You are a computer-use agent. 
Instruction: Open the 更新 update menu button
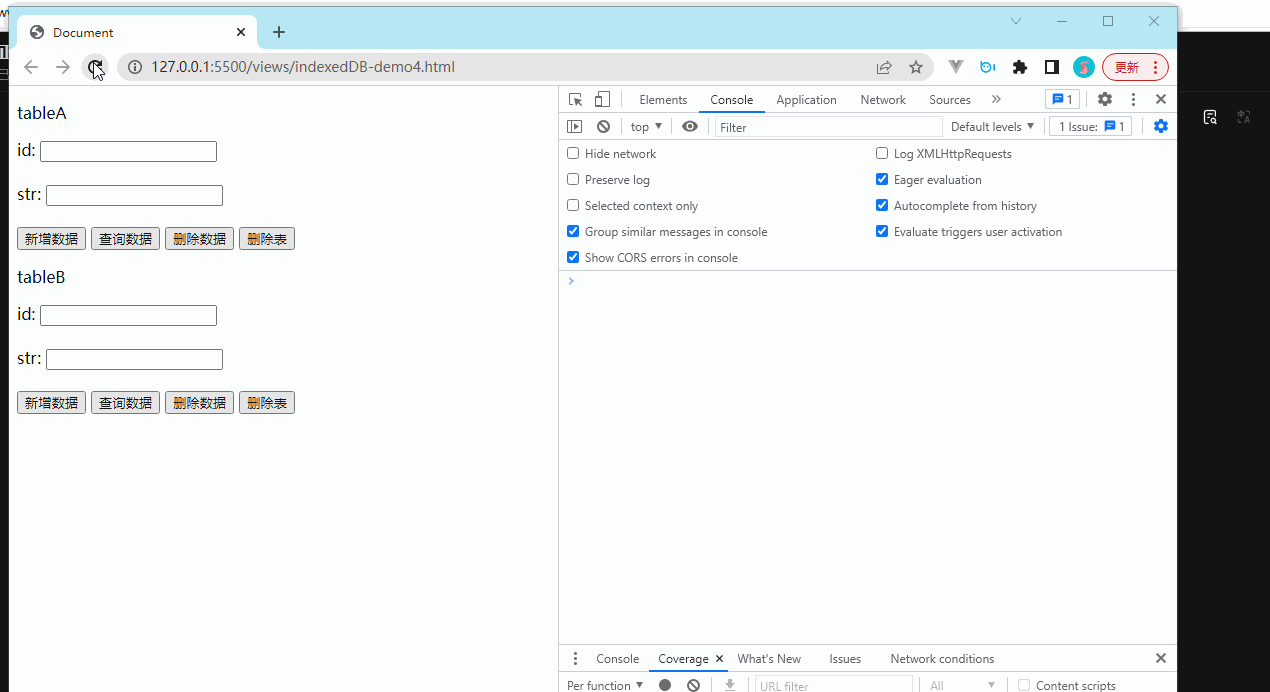point(1135,67)
